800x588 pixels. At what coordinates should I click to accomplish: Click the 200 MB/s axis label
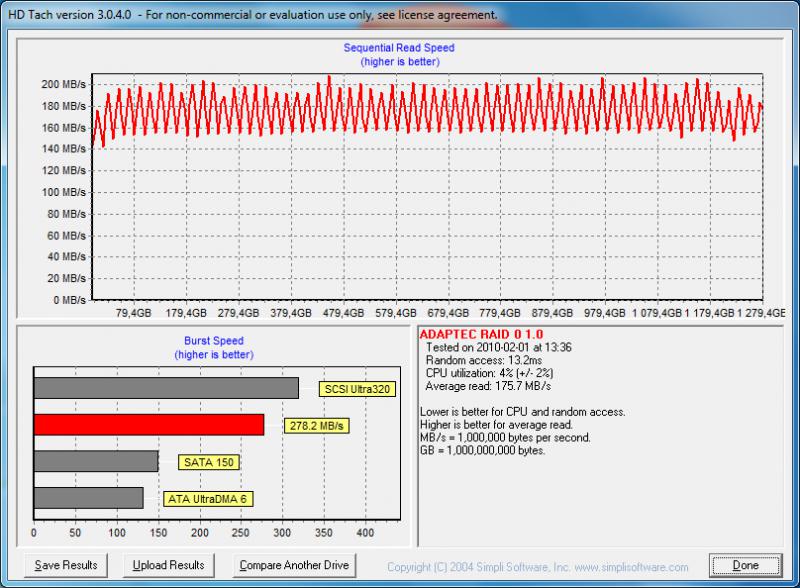[64, 84]
